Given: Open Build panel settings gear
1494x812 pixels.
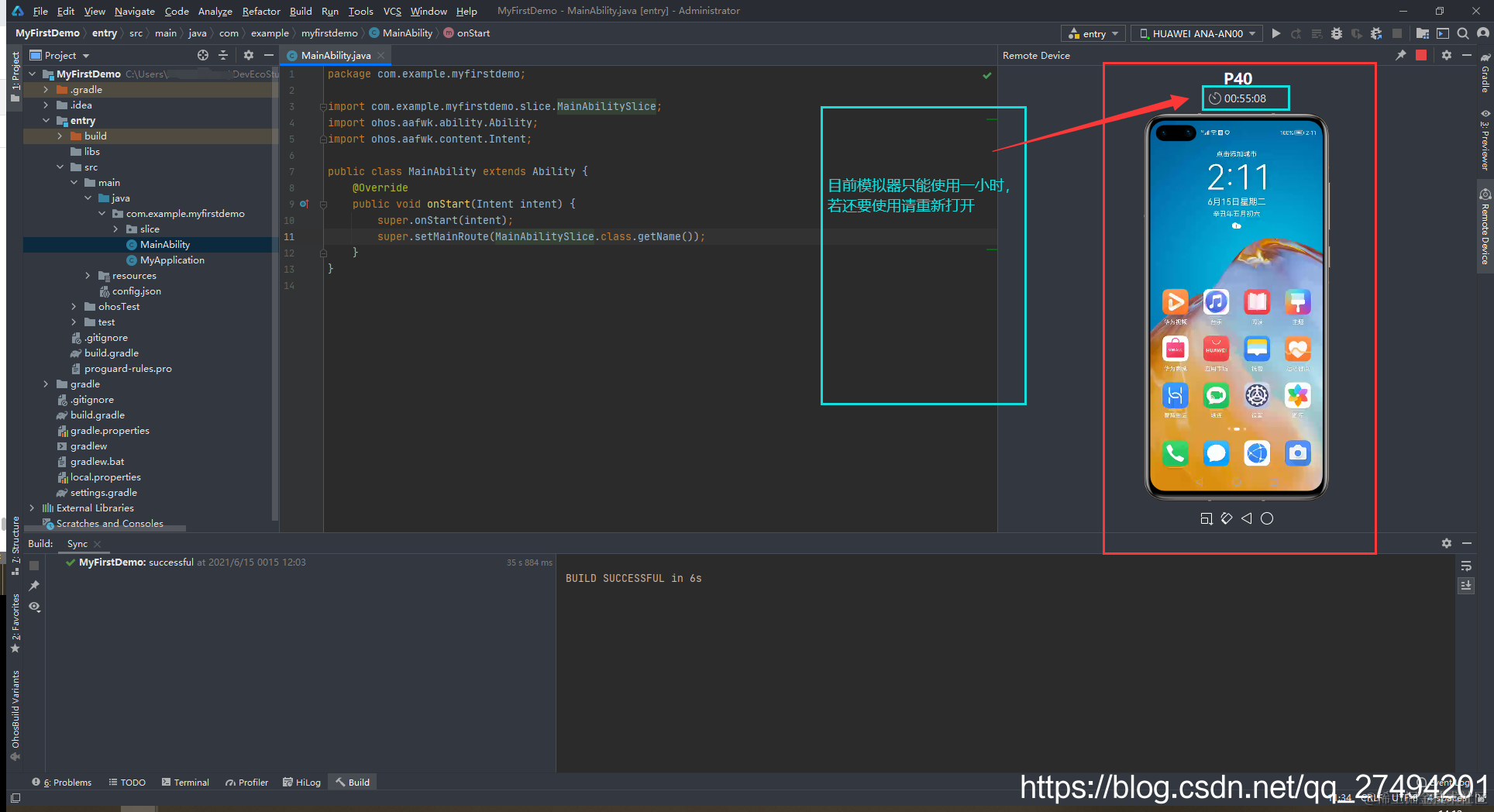Looking at the screenshot, I should 1447,543.
